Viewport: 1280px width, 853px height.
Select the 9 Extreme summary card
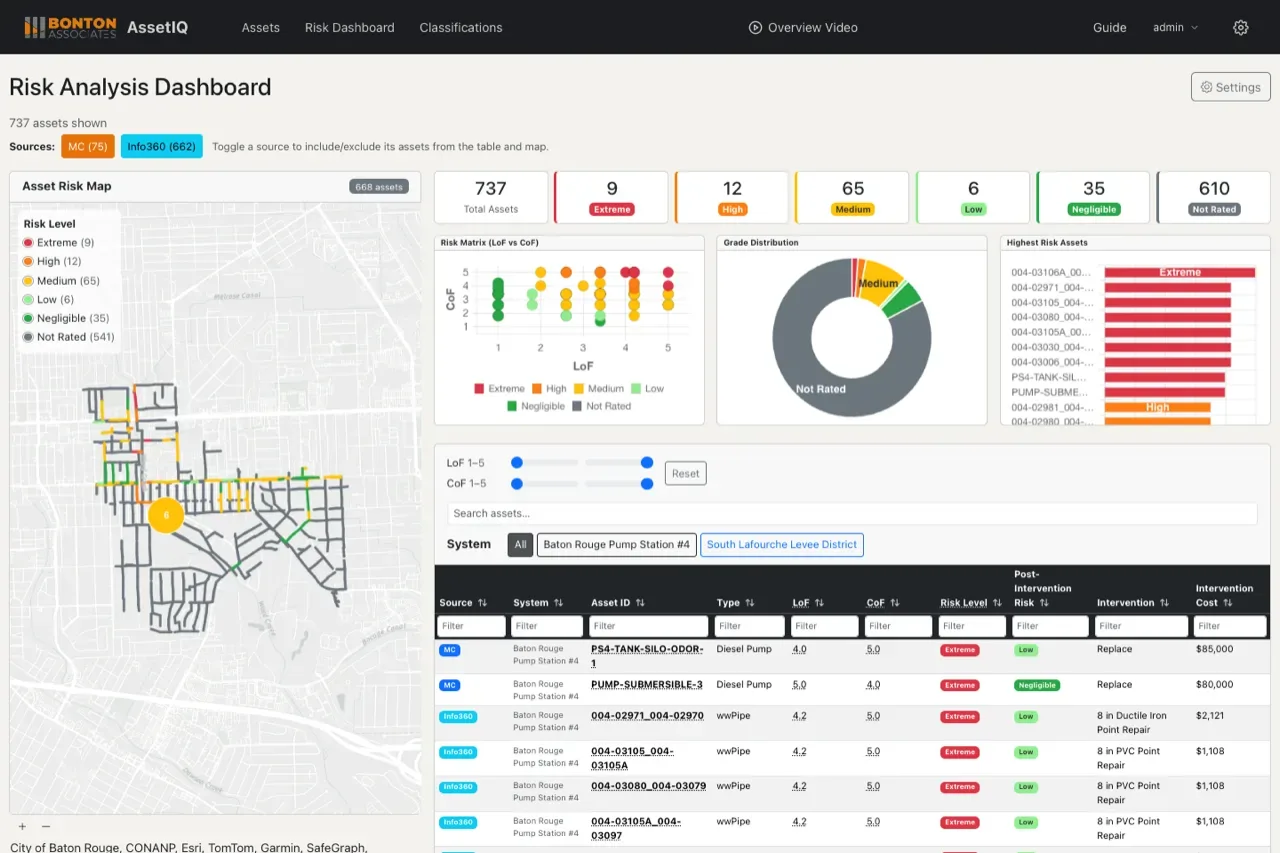[x=612, y=197]
